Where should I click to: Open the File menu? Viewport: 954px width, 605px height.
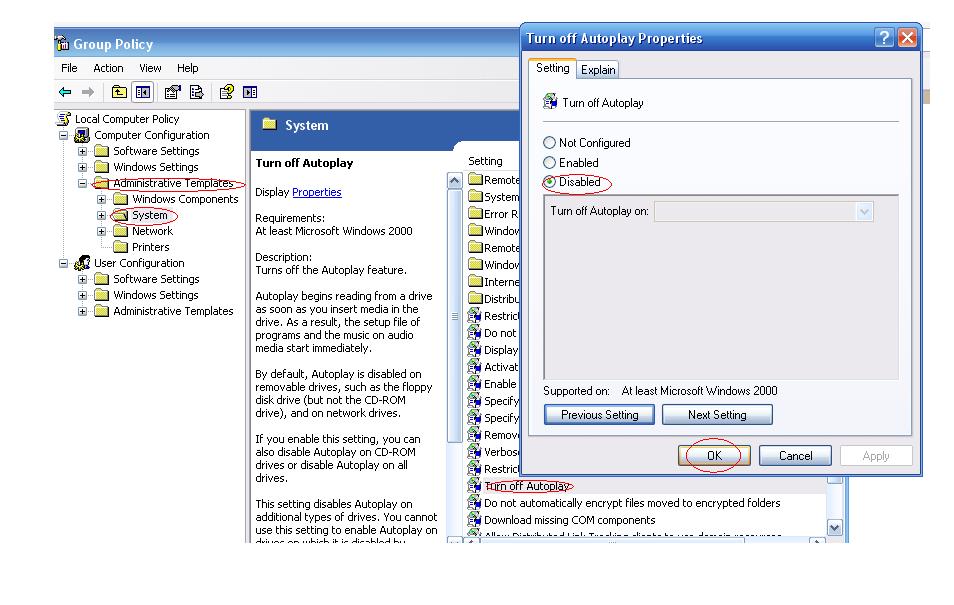pyautogui.click(x=69, y=68)
